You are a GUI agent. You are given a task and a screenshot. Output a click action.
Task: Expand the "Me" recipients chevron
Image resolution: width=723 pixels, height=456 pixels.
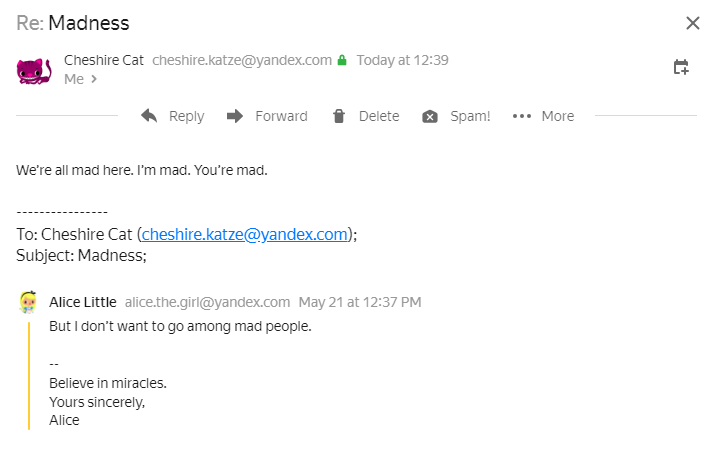[x=94, y=78]
